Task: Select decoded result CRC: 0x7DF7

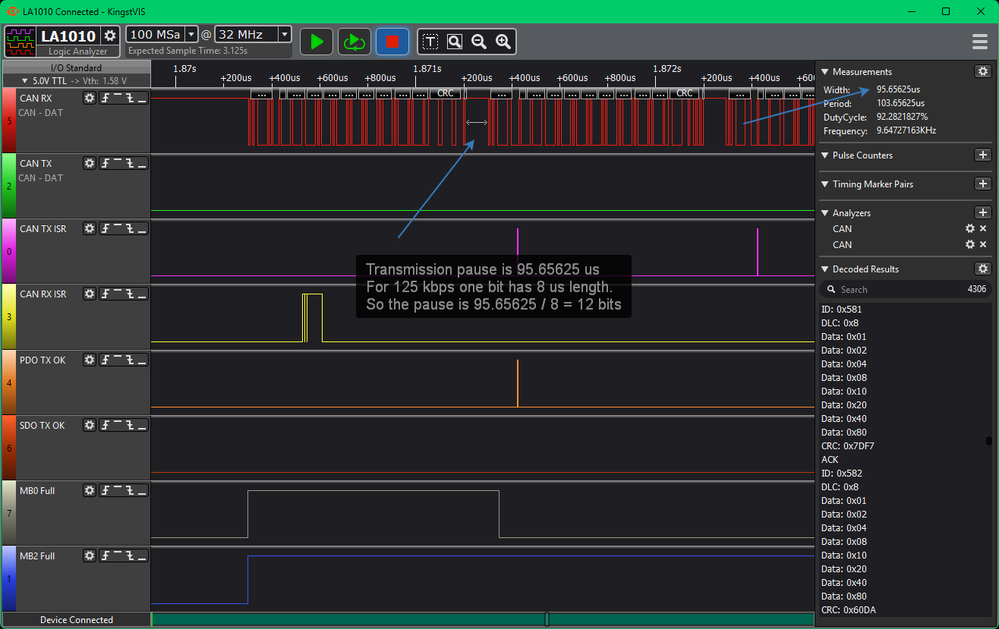Action: point(847,445)
